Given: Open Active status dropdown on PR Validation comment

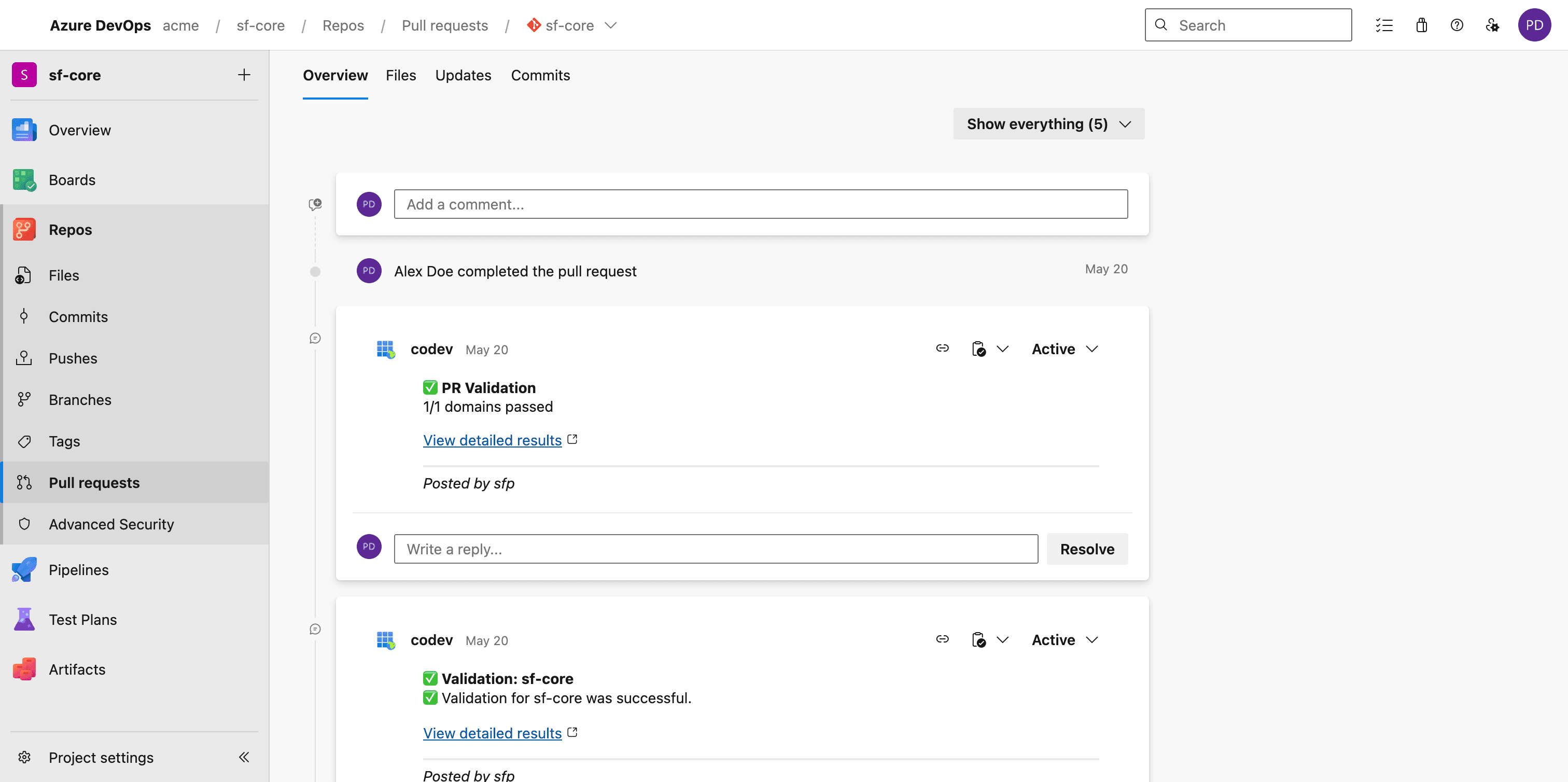Looking at the screenshot, I should click(x=1065, y=348).
